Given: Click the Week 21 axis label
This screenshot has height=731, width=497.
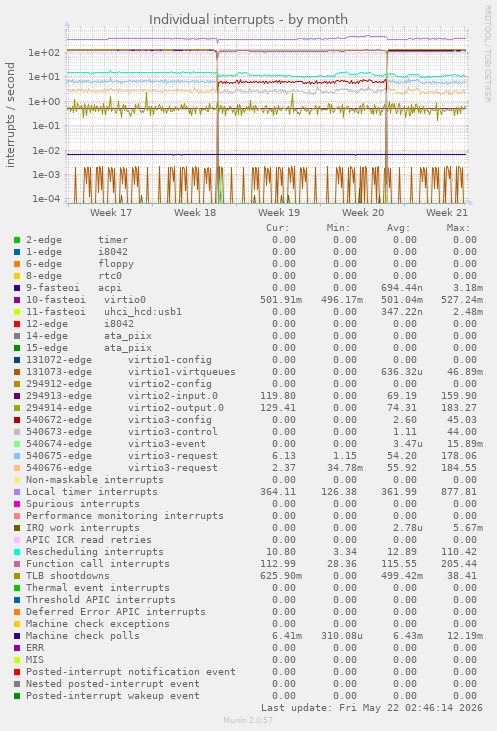Looking at the screenshot, I should [x=447, y=213].
